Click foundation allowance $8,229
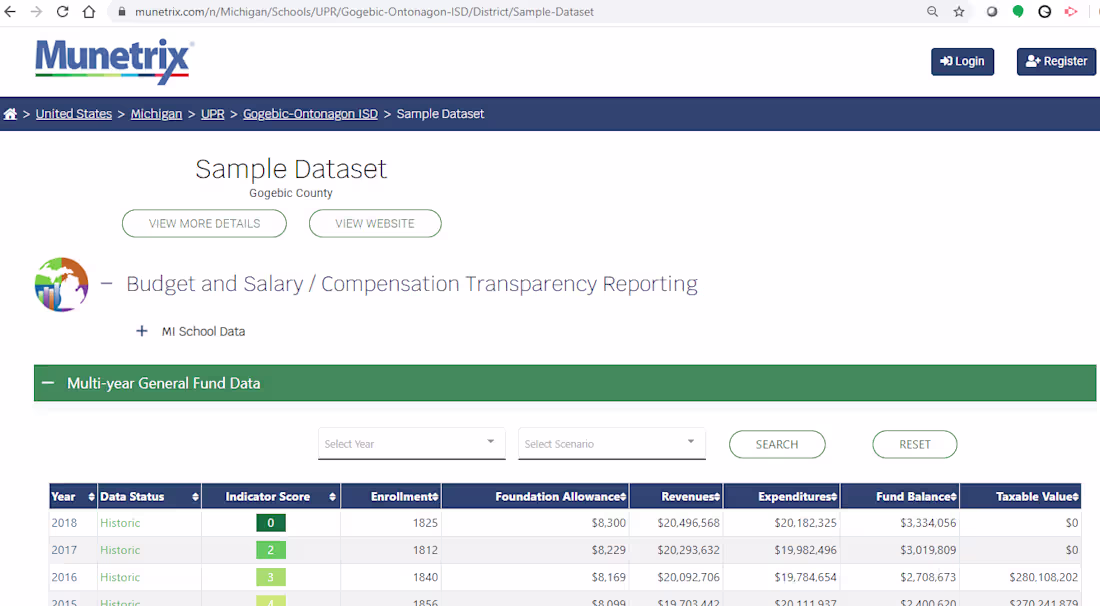 (608, 550)
